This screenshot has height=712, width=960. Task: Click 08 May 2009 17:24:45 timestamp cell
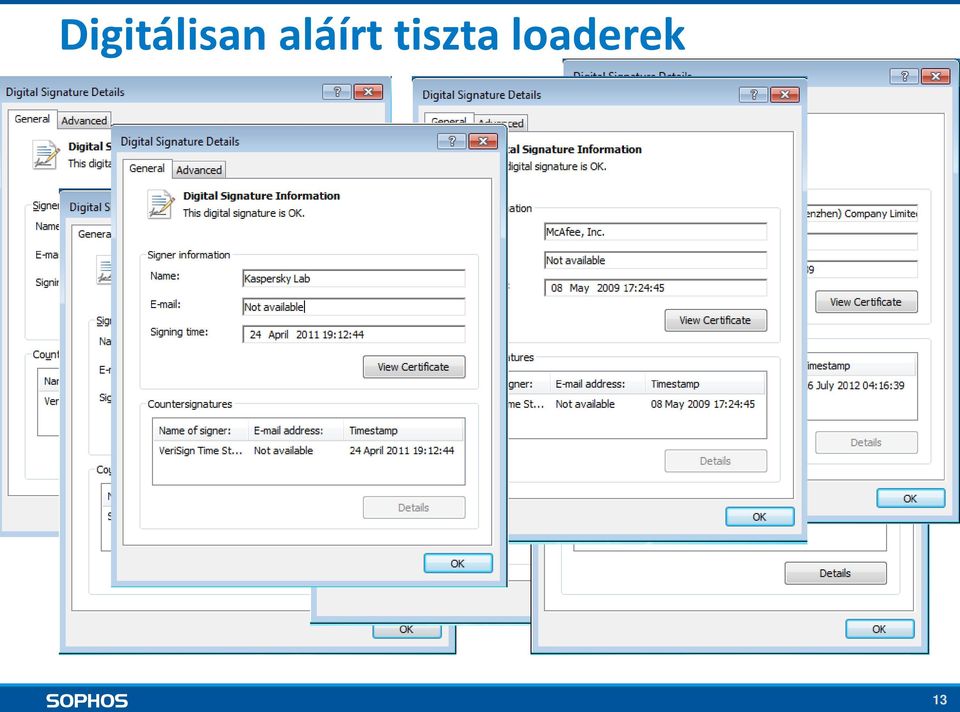pyautogui.click(x=703, y=404)
